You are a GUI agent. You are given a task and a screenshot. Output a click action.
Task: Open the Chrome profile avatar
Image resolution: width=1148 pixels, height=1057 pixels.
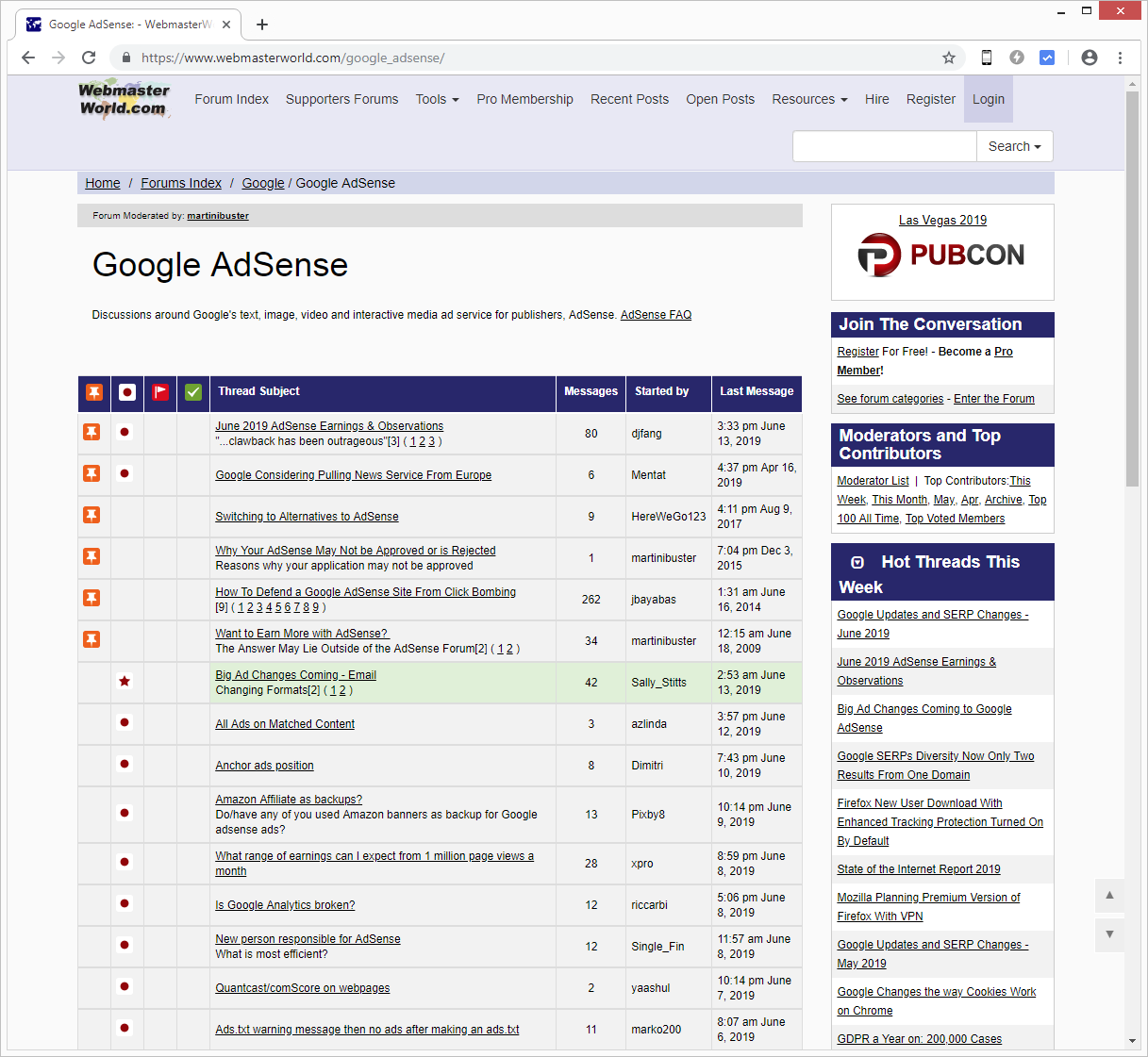click(x=1090, y=58)
